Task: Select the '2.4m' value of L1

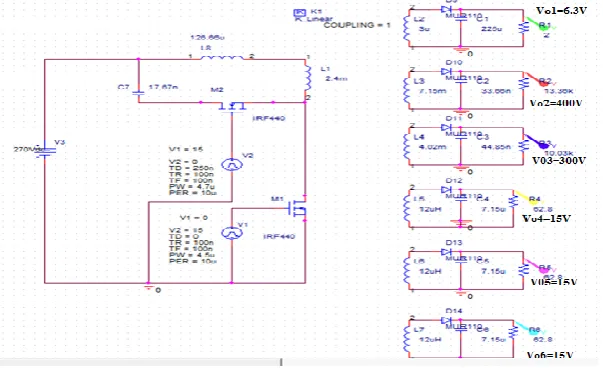Action: (x=336, y=78)
